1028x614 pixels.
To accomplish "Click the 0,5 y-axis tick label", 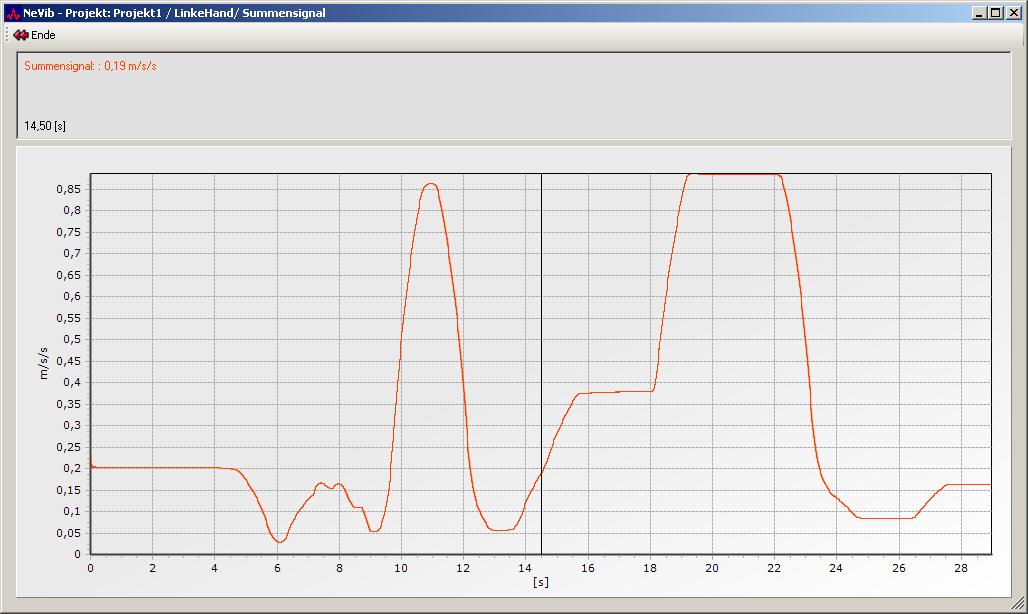I will (72, 339).
